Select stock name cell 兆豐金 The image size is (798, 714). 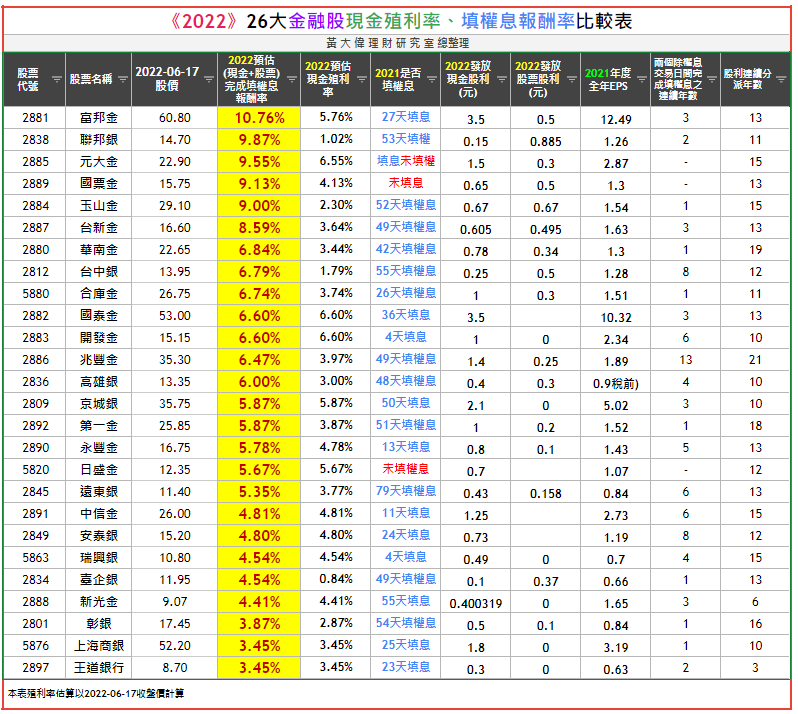[x=99, y=359]
